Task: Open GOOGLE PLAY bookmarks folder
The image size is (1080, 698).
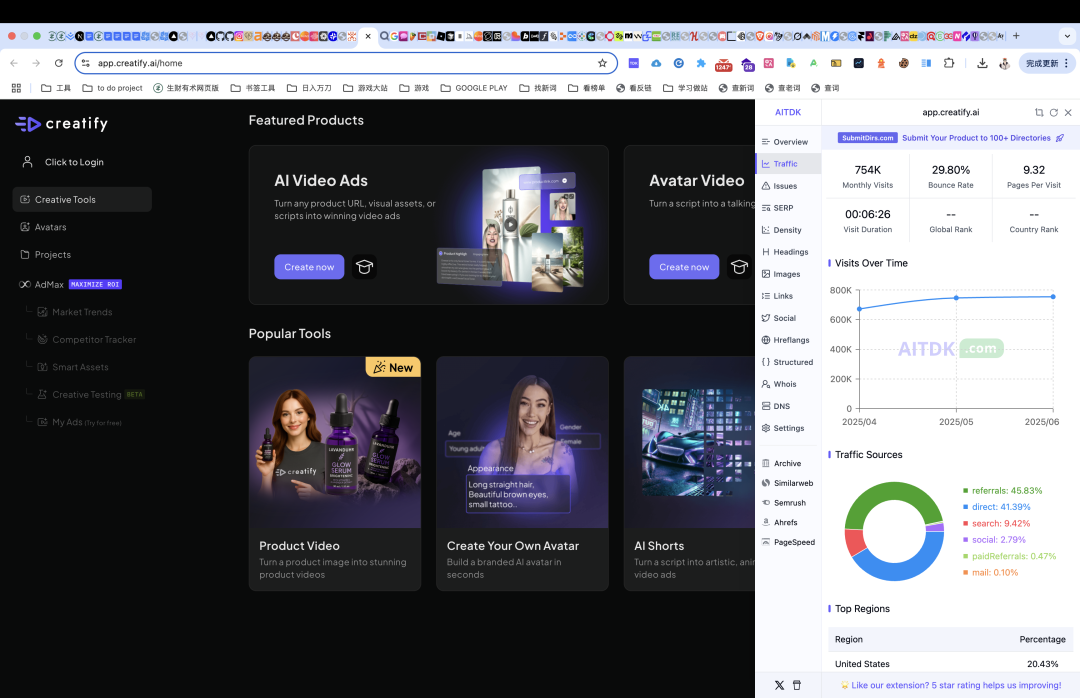Action: tap(474, 88)
